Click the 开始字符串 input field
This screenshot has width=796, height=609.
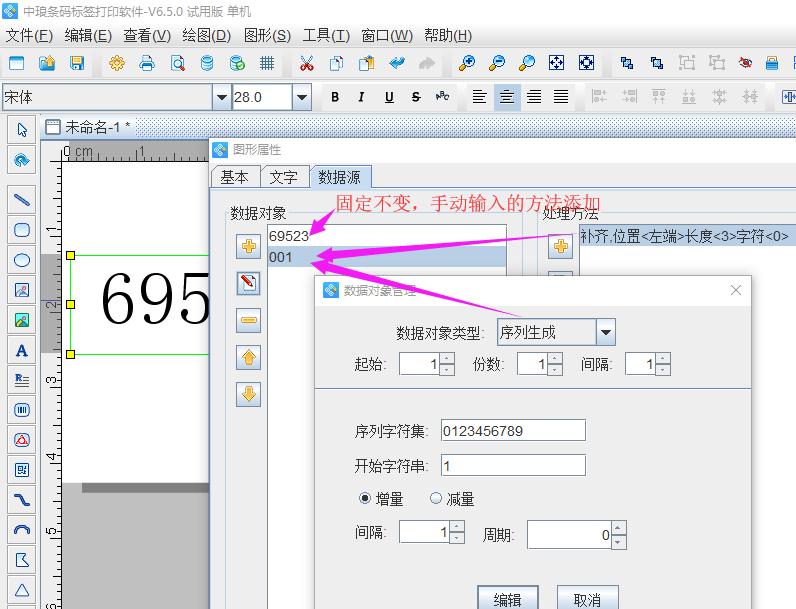click(x=513, y=465)
